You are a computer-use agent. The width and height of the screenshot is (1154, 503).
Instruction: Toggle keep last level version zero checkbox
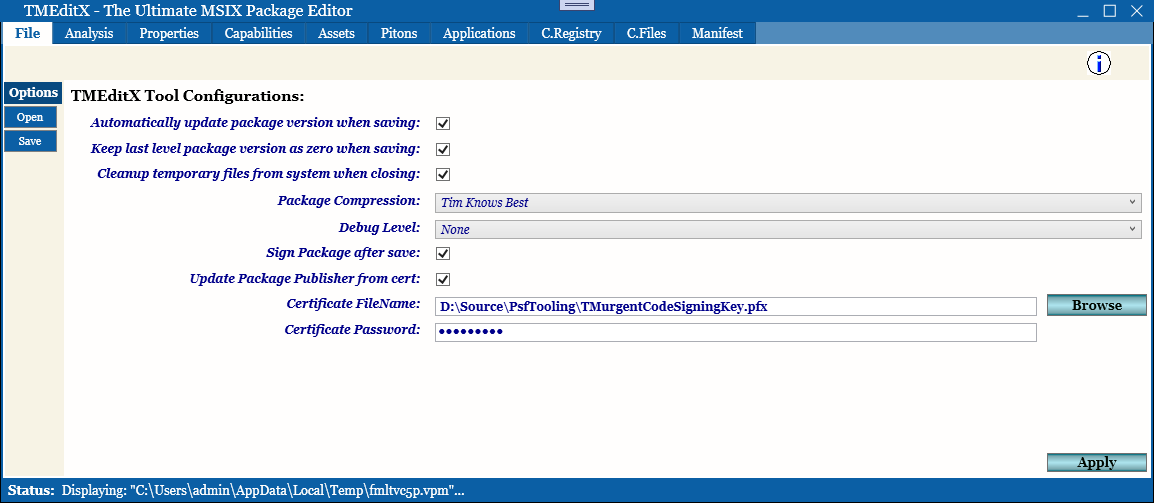coord(443,149)
